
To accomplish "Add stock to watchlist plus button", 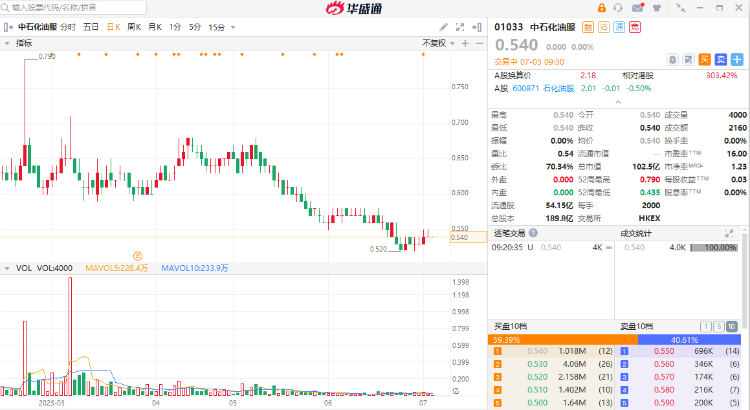I will (737, 60).
